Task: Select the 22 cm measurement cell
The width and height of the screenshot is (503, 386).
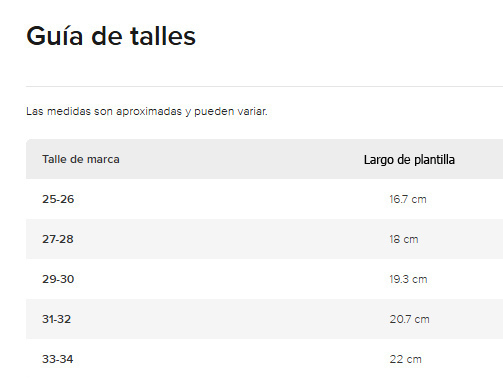Action: [x=405, y=359]
